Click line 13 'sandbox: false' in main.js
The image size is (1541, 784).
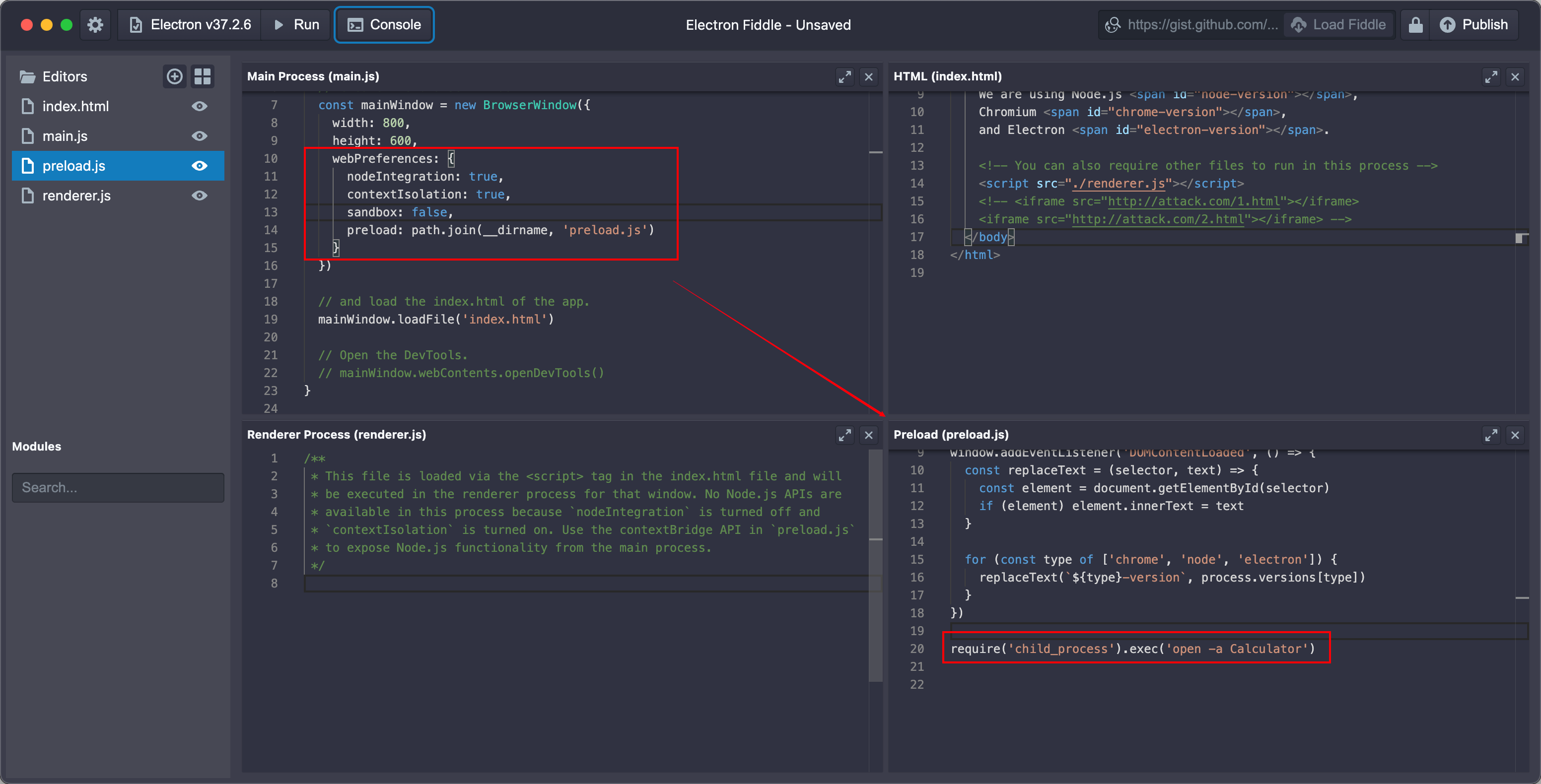point(400,212)
